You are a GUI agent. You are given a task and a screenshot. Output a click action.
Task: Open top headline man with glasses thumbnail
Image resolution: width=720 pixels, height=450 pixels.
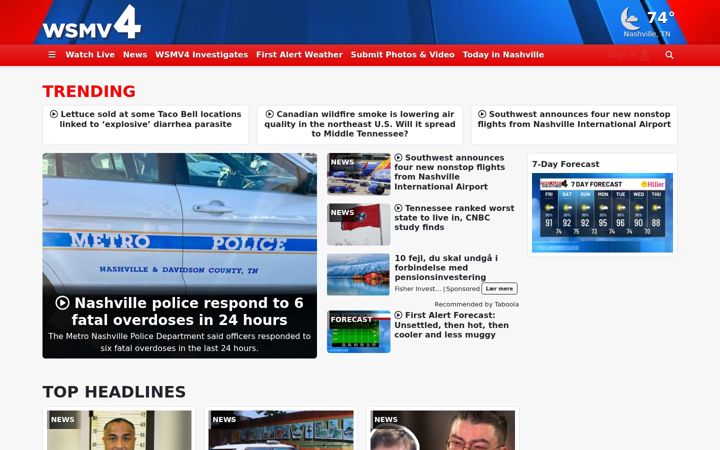tap(443, 430)
